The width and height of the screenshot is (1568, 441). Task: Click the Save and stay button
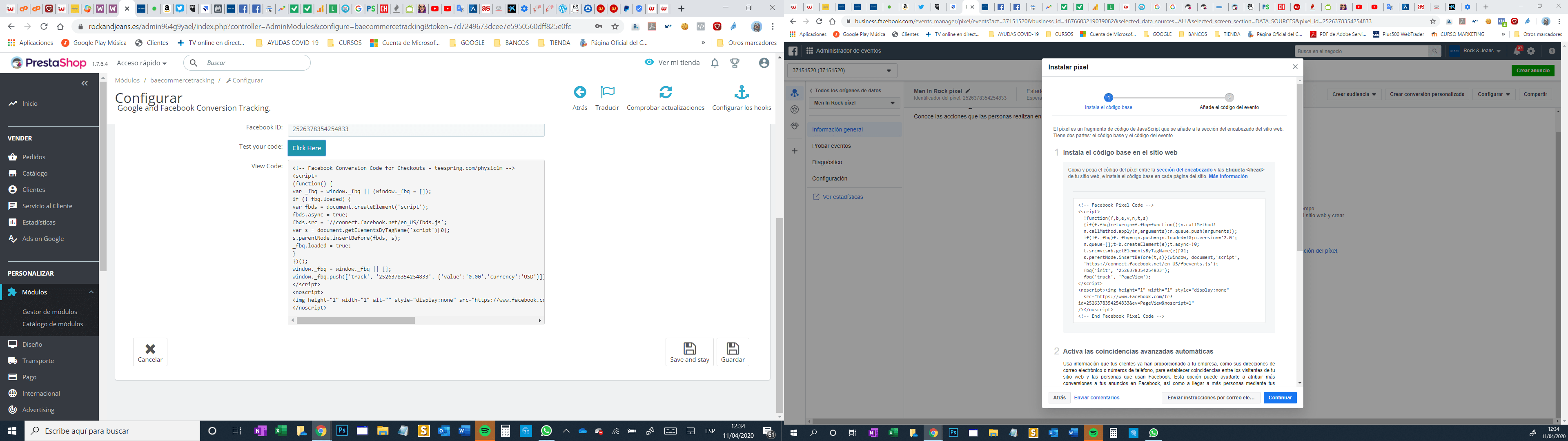(690, 352)
